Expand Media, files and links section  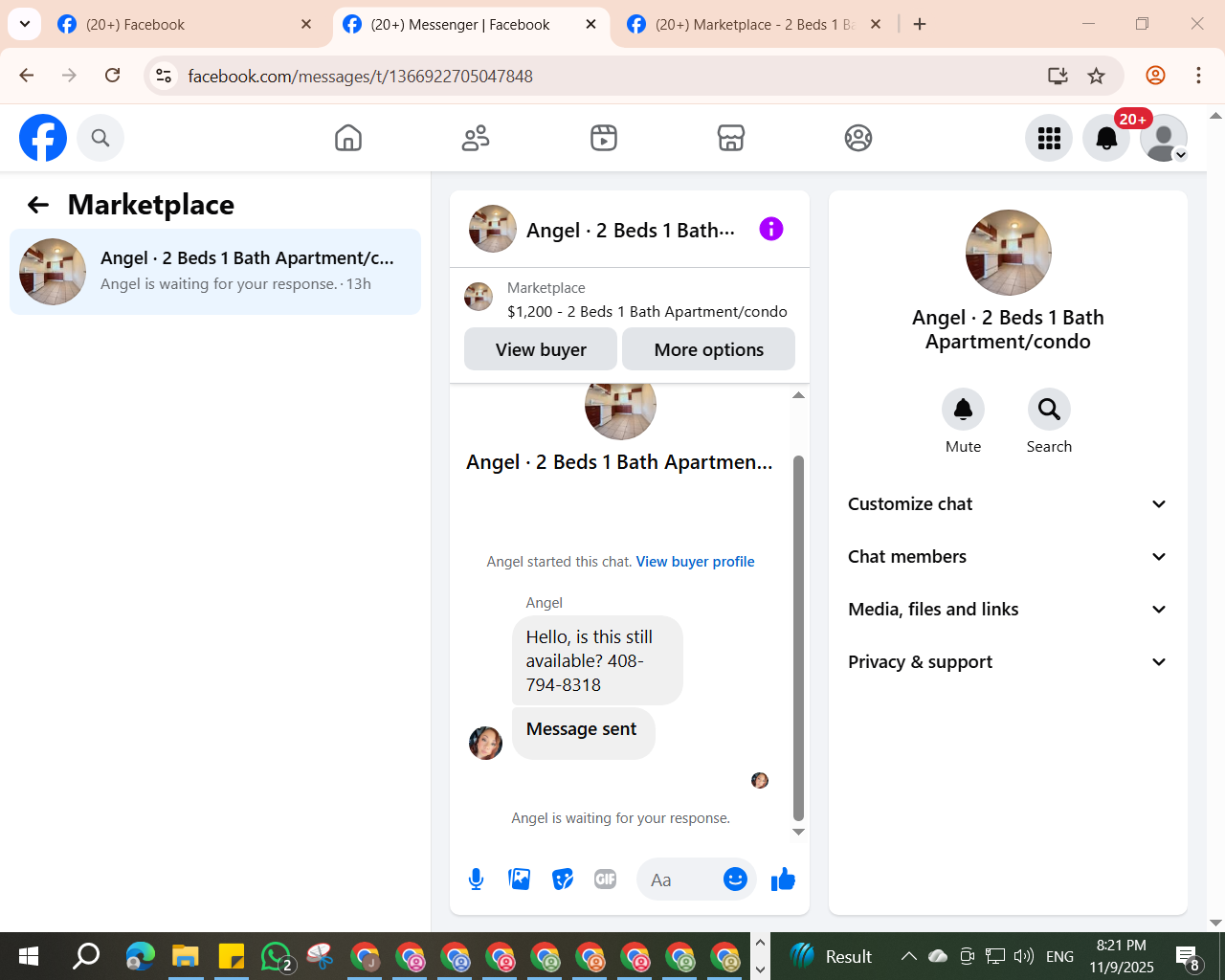pyautogui.click(x=1008, y=610)
